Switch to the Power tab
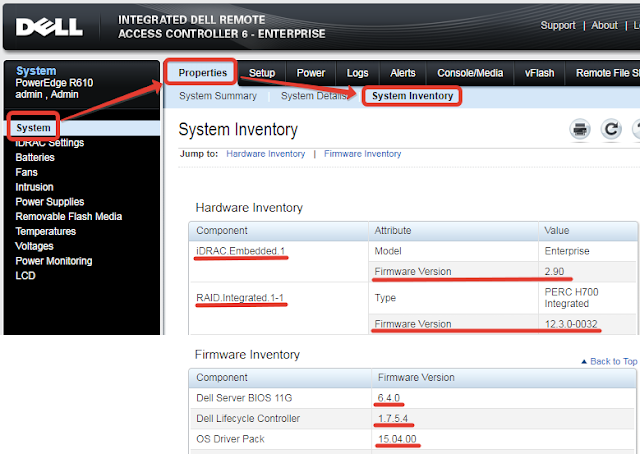Viewport: 640px width, 454px height. (x=311, y=73)
